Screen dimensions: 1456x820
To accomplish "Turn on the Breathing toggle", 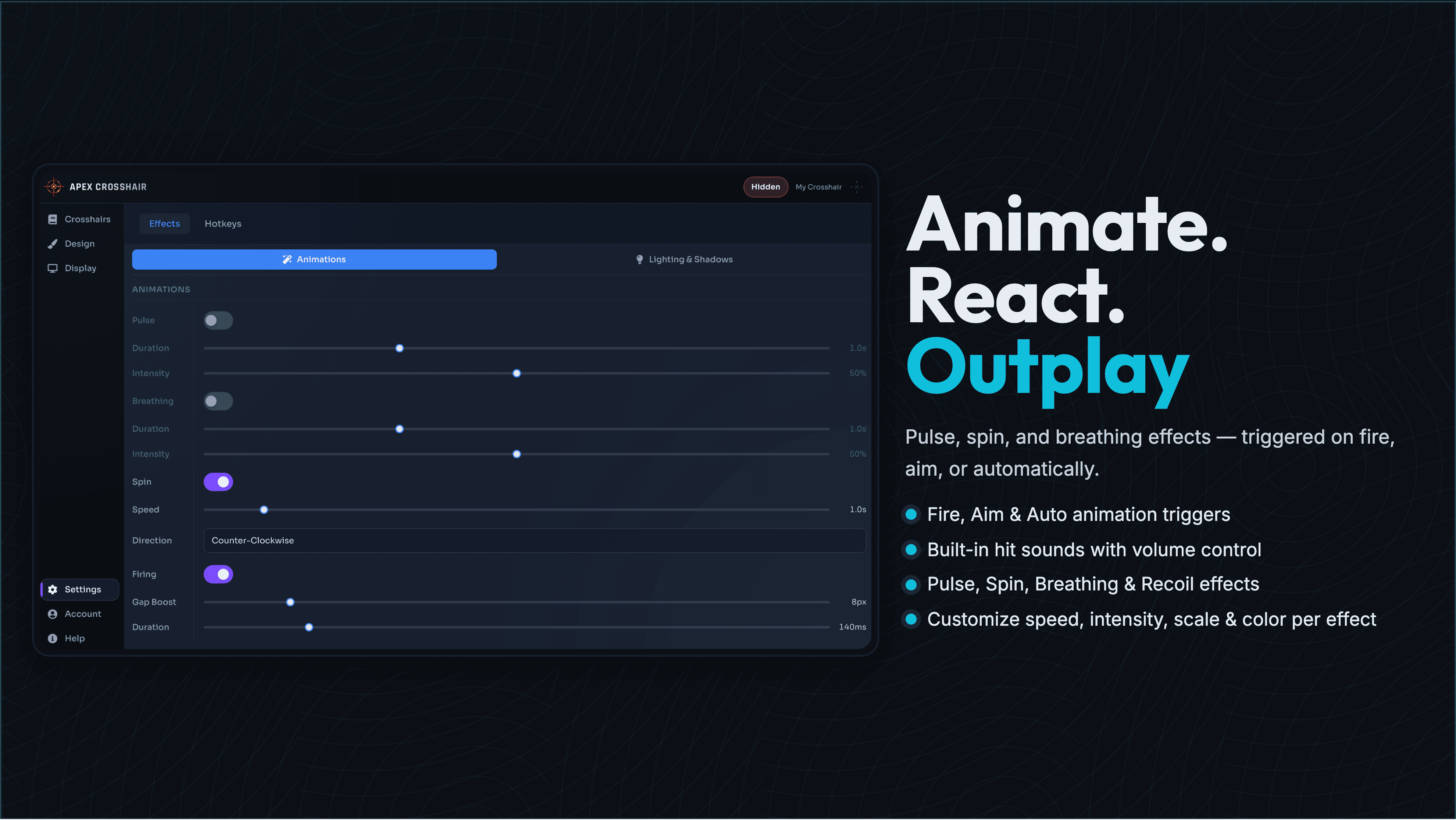I will 218,401.
